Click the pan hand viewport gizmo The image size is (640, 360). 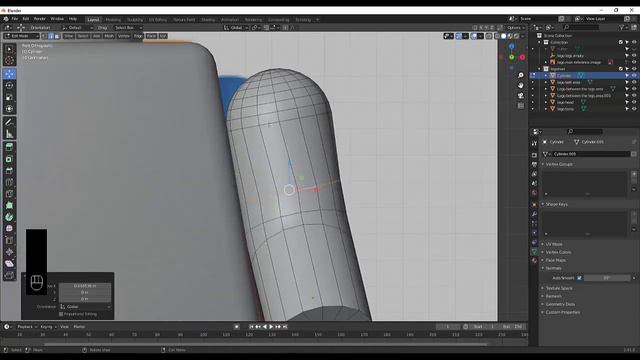[x=521, y=85]
